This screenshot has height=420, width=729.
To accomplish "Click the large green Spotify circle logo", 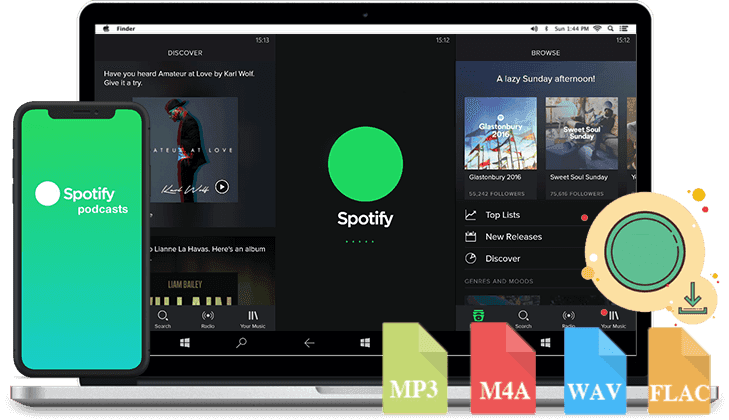I will [x=365, y=164].
